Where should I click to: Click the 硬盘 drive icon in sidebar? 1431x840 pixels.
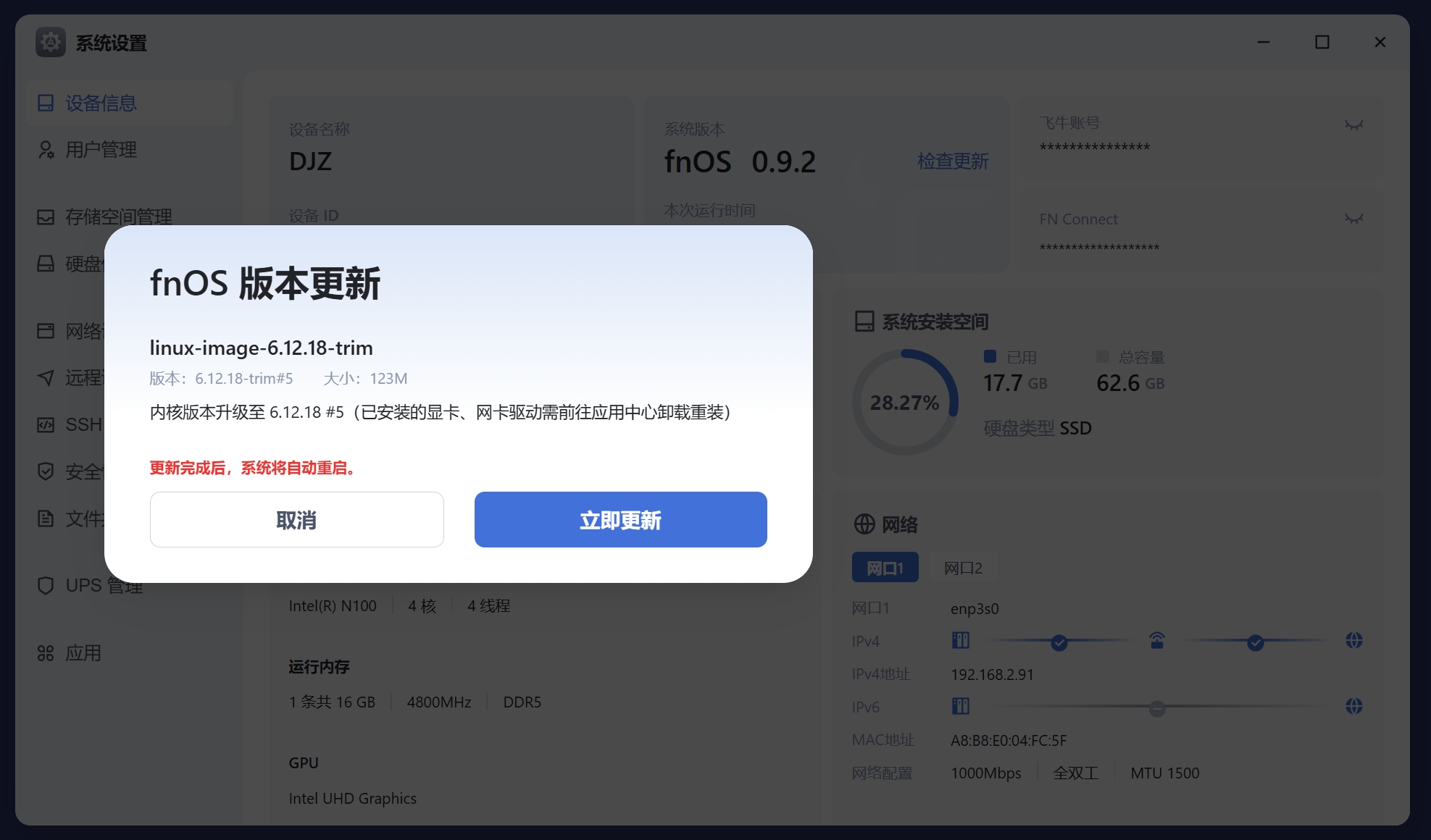click(46, 264)
